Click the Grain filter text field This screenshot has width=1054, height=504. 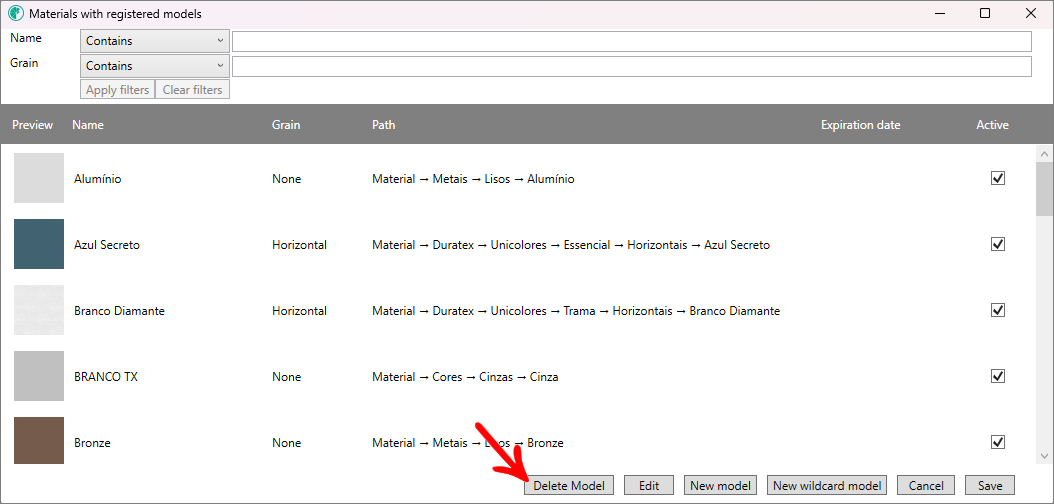pos(632,67)
